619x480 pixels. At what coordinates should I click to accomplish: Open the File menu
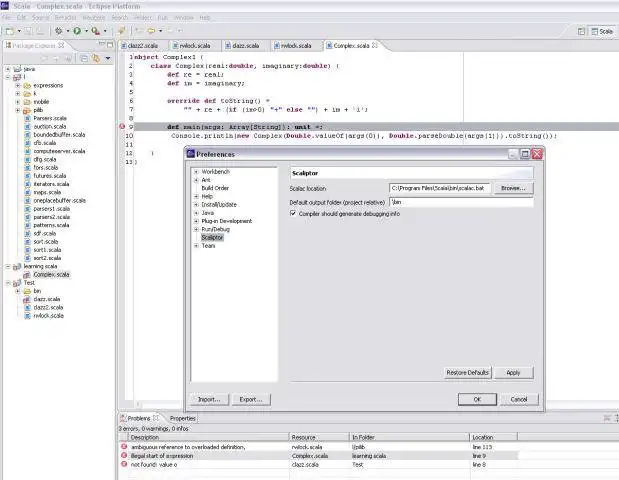tap(6, 18)
